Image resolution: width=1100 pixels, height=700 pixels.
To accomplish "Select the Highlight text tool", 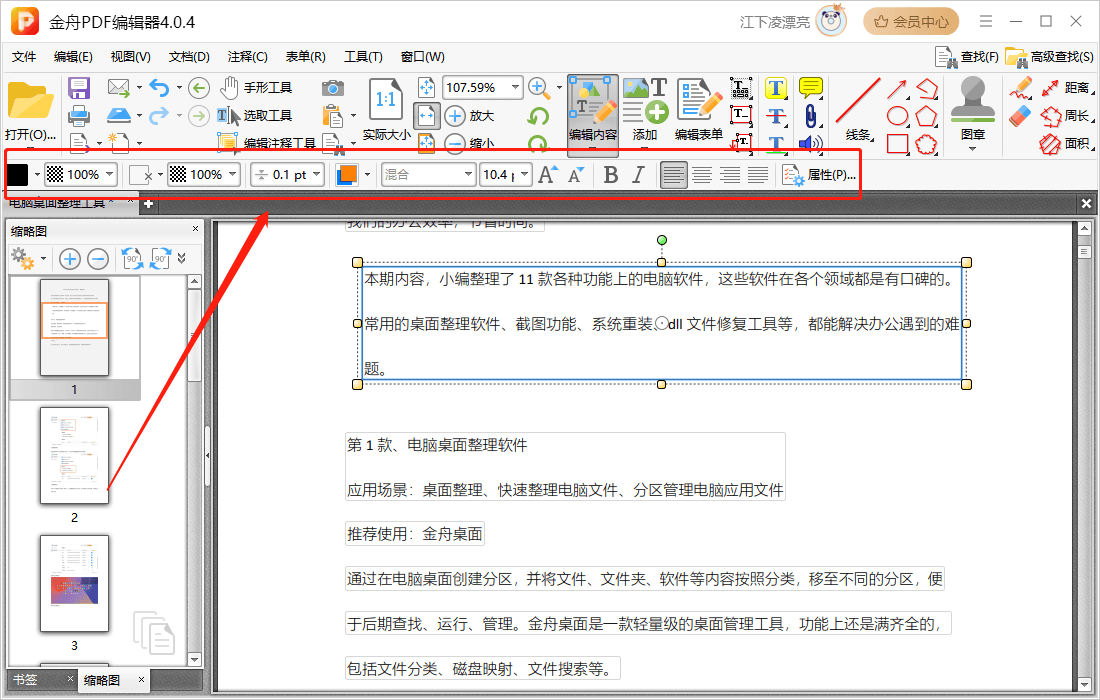I will coord(775,88).
